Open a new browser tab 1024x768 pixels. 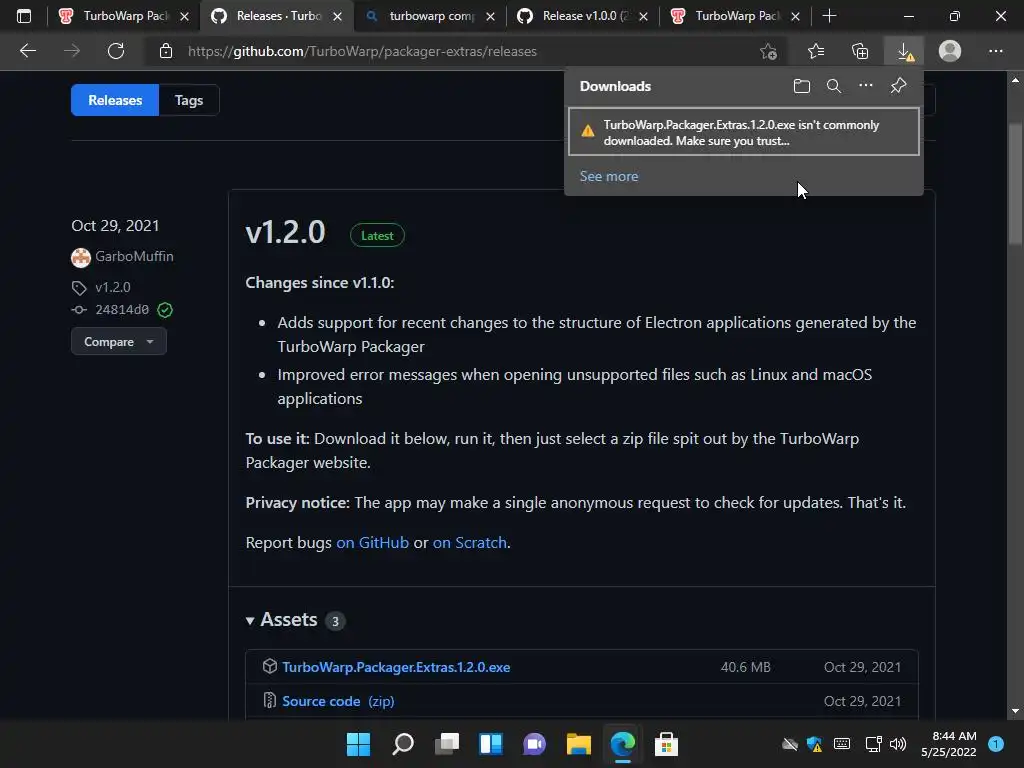click(829, 16)
